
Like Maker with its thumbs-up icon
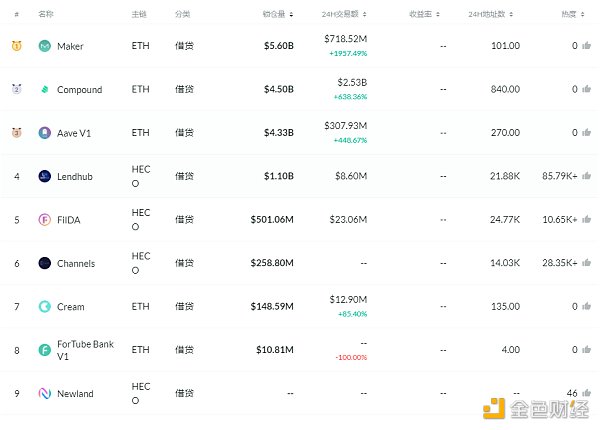588,46
